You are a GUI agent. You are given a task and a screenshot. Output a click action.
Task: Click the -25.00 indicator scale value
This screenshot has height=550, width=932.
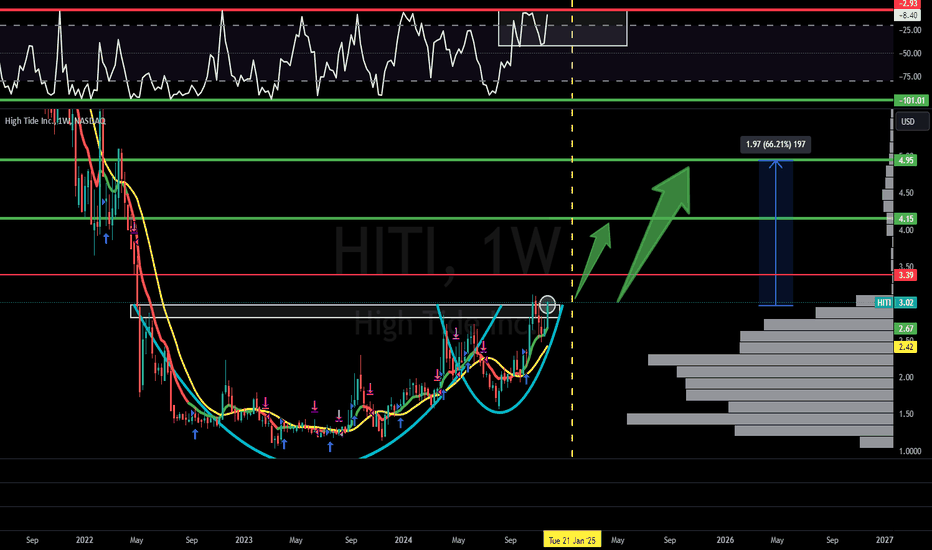coord(910,30)
